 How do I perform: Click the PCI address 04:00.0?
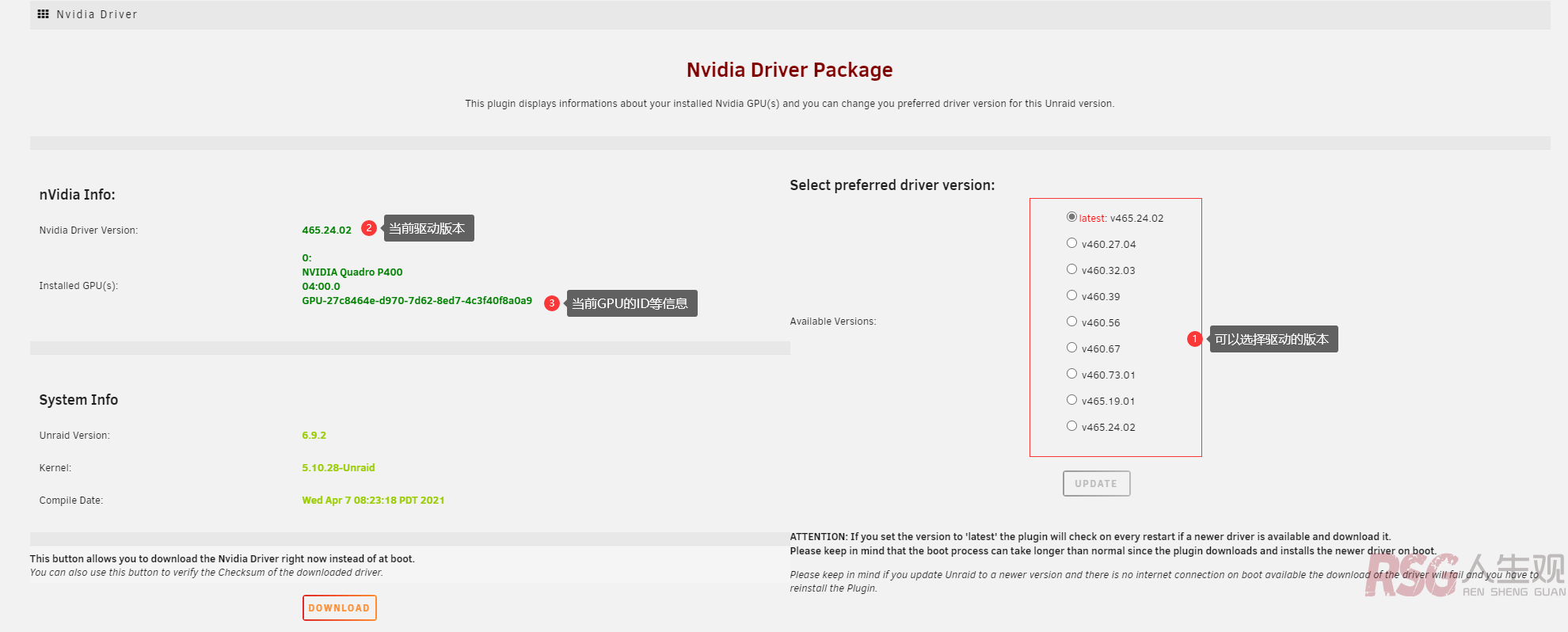321,287
